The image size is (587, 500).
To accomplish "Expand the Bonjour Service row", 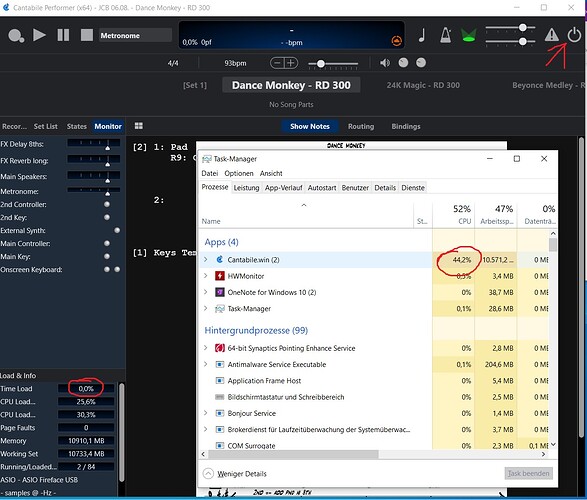I will (x=205, y=413).
